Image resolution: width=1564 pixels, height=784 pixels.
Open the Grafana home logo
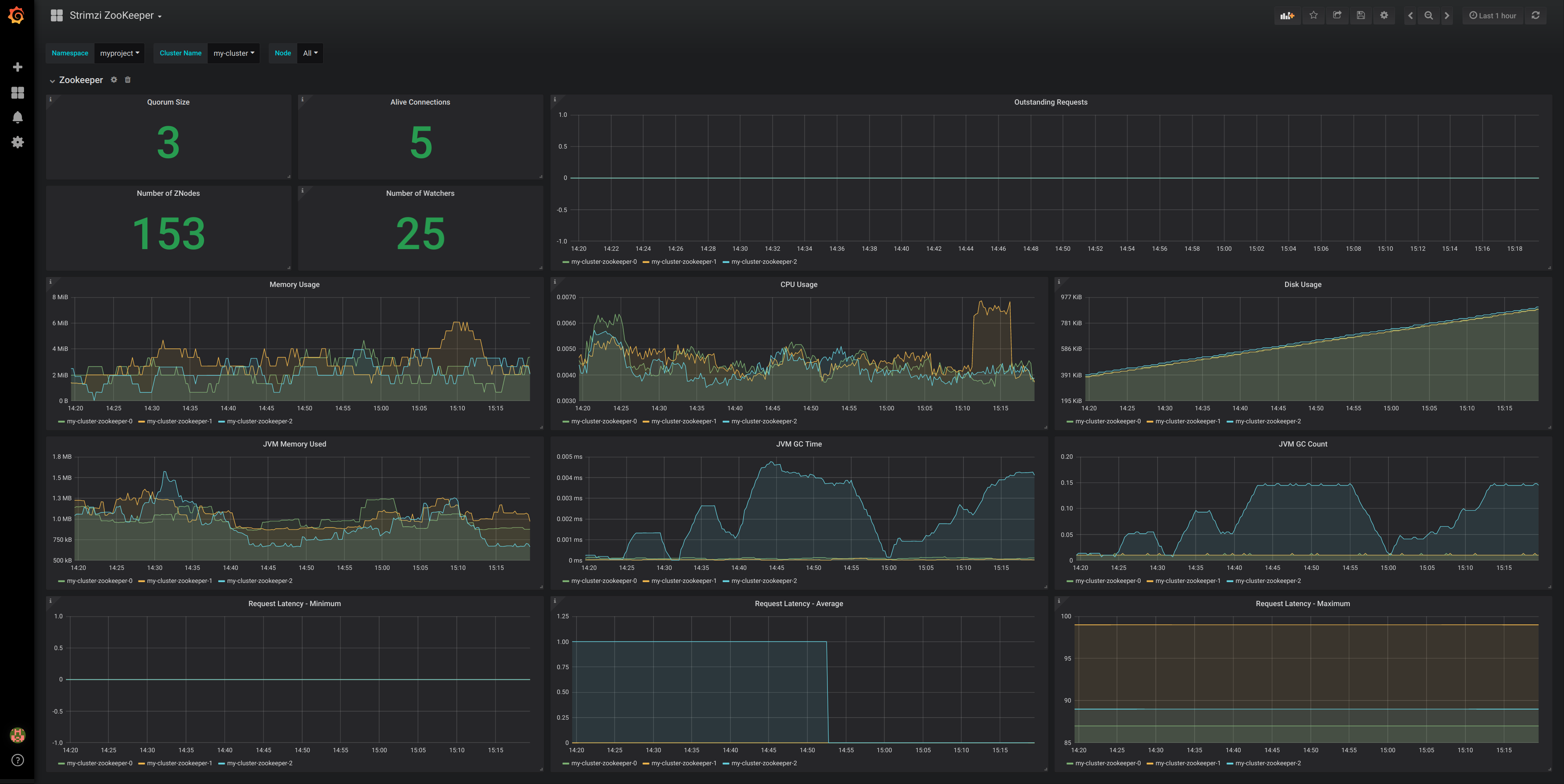pos(17,15)
